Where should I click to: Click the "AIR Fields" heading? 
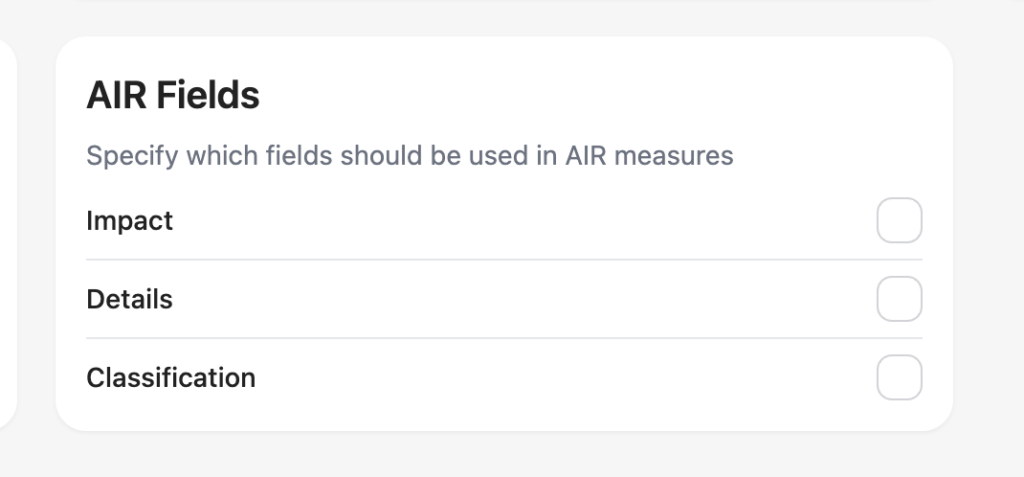[x=173, y=96]
